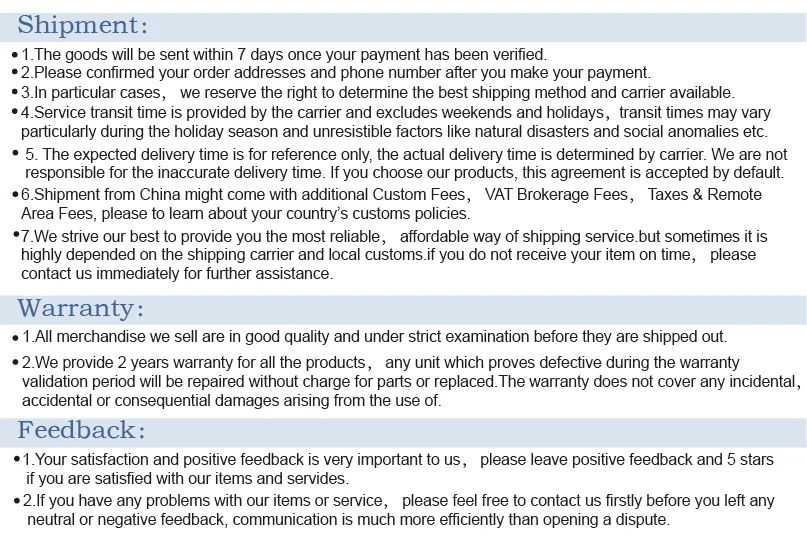Click the Warranty section heading
Image resolution: width=807 pixels, height=538 pixels.
80,308
